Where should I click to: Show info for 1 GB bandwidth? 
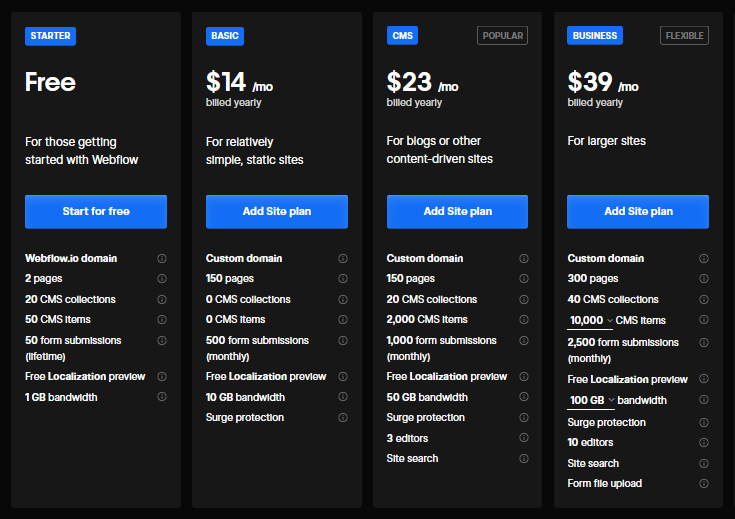162,397
